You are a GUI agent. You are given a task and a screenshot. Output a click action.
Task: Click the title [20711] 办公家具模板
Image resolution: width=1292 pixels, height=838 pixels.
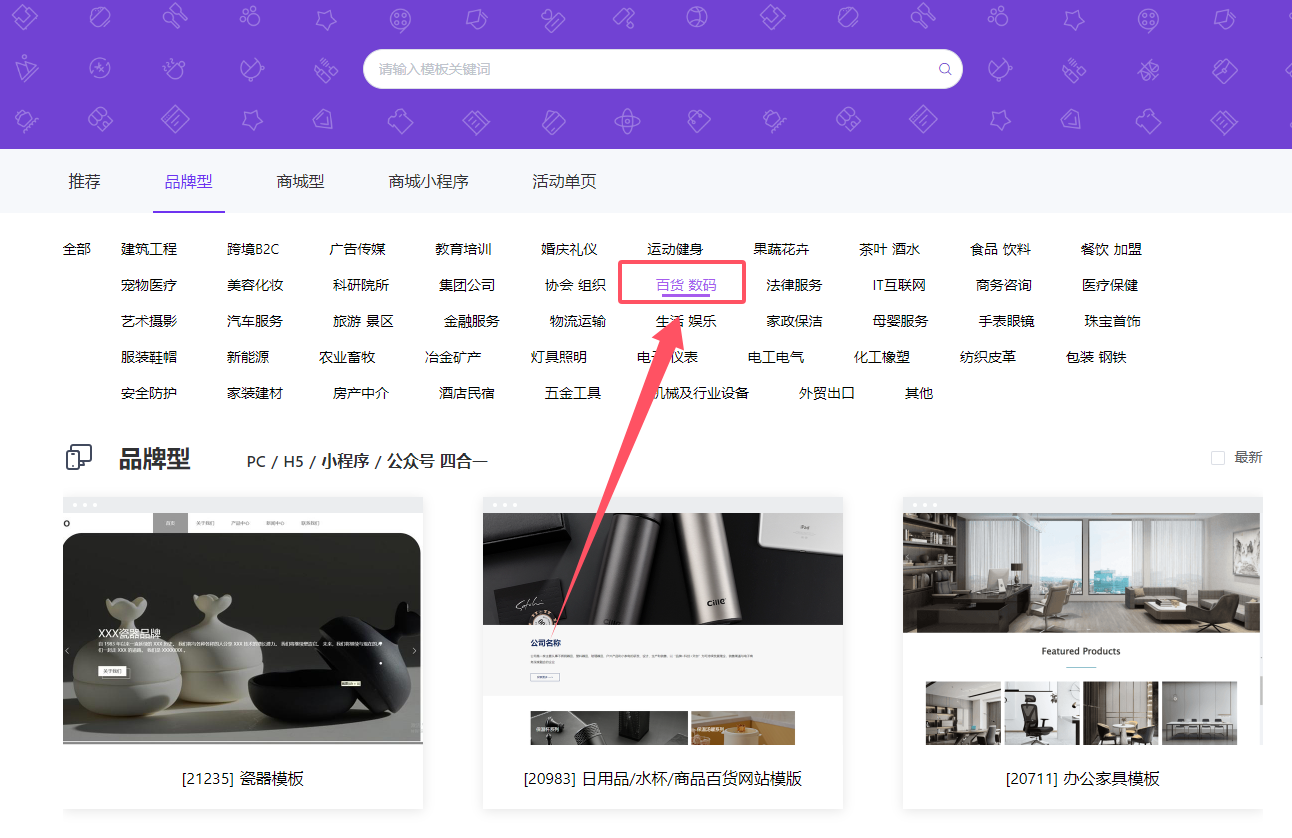(1083, 778)
